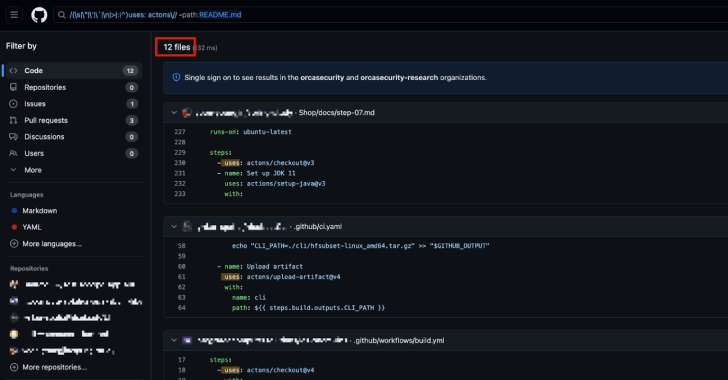The image size is (728, 380).
Task: Open .github/workflows/build.yml file link
Action: (399, 340)
